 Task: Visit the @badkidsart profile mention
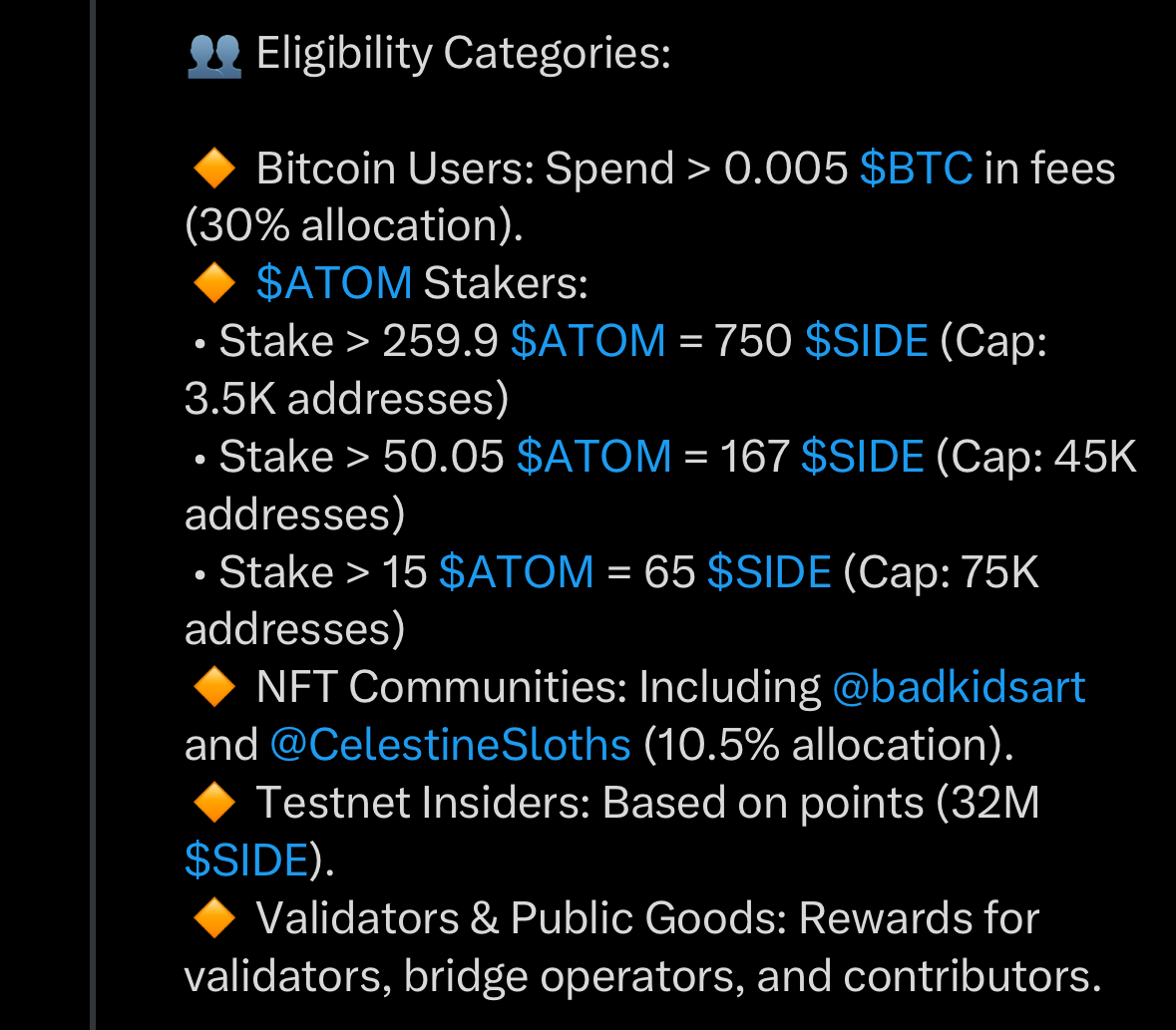point(958,687)
